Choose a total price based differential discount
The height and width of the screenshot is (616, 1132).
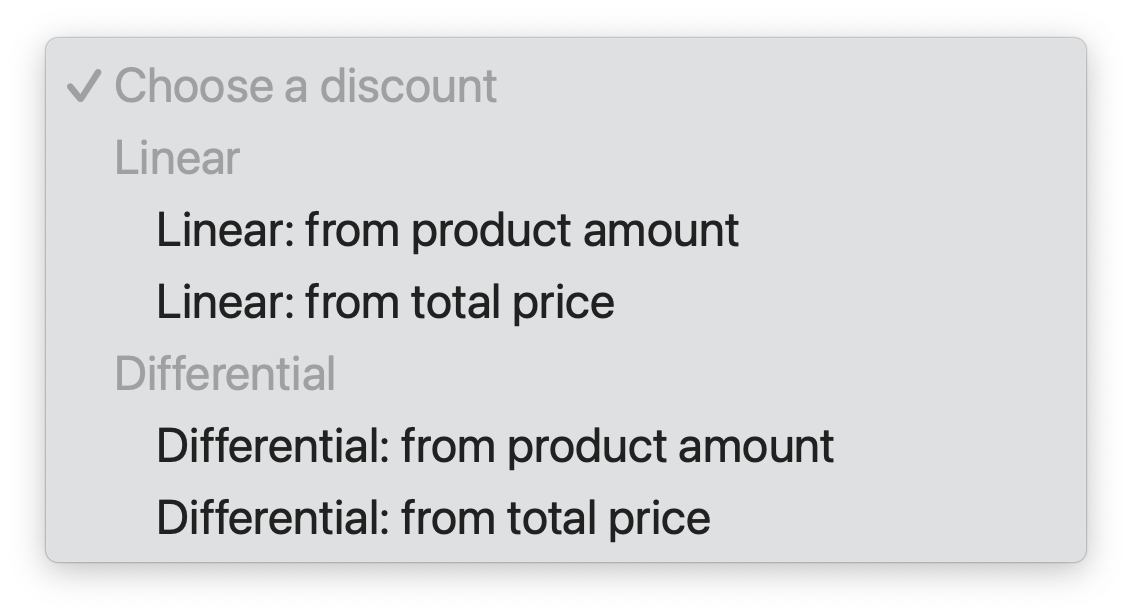pyautogui.click(x=433, y=518)
